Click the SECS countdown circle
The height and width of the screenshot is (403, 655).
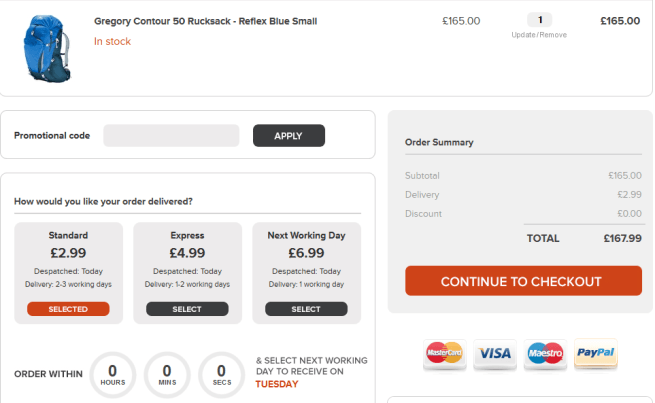(221, 375)
